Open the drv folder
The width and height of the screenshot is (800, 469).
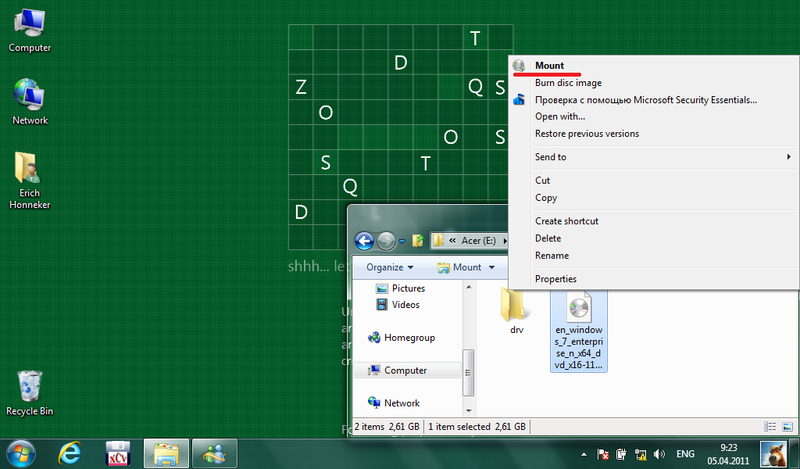(x=516, y=311)
